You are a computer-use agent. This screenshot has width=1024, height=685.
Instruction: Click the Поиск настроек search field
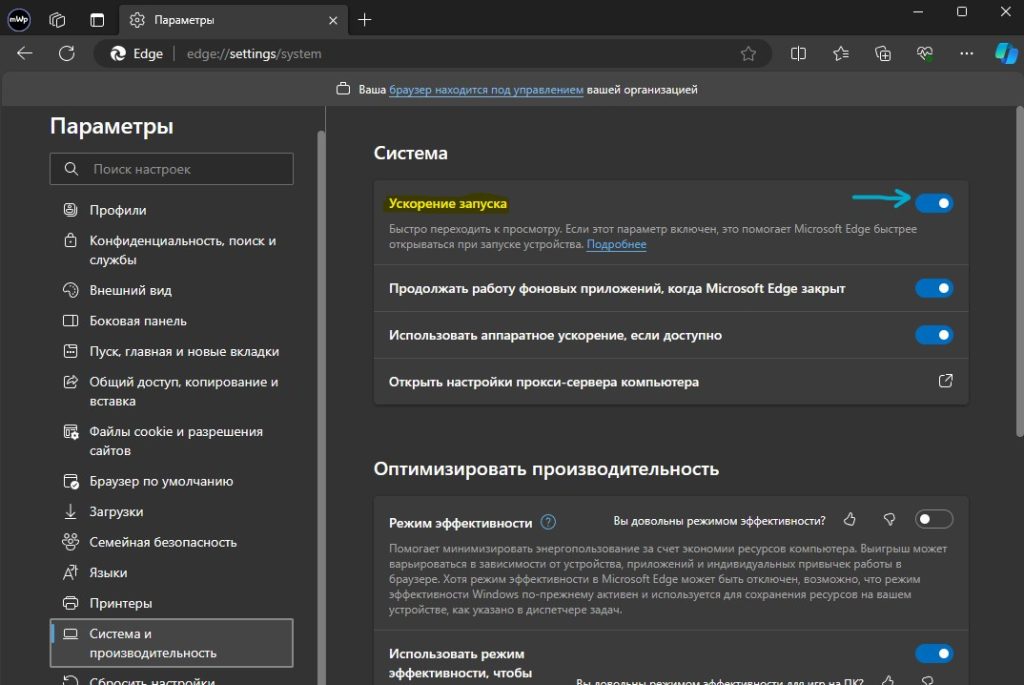pyautogui.click(x=172, y=169)
